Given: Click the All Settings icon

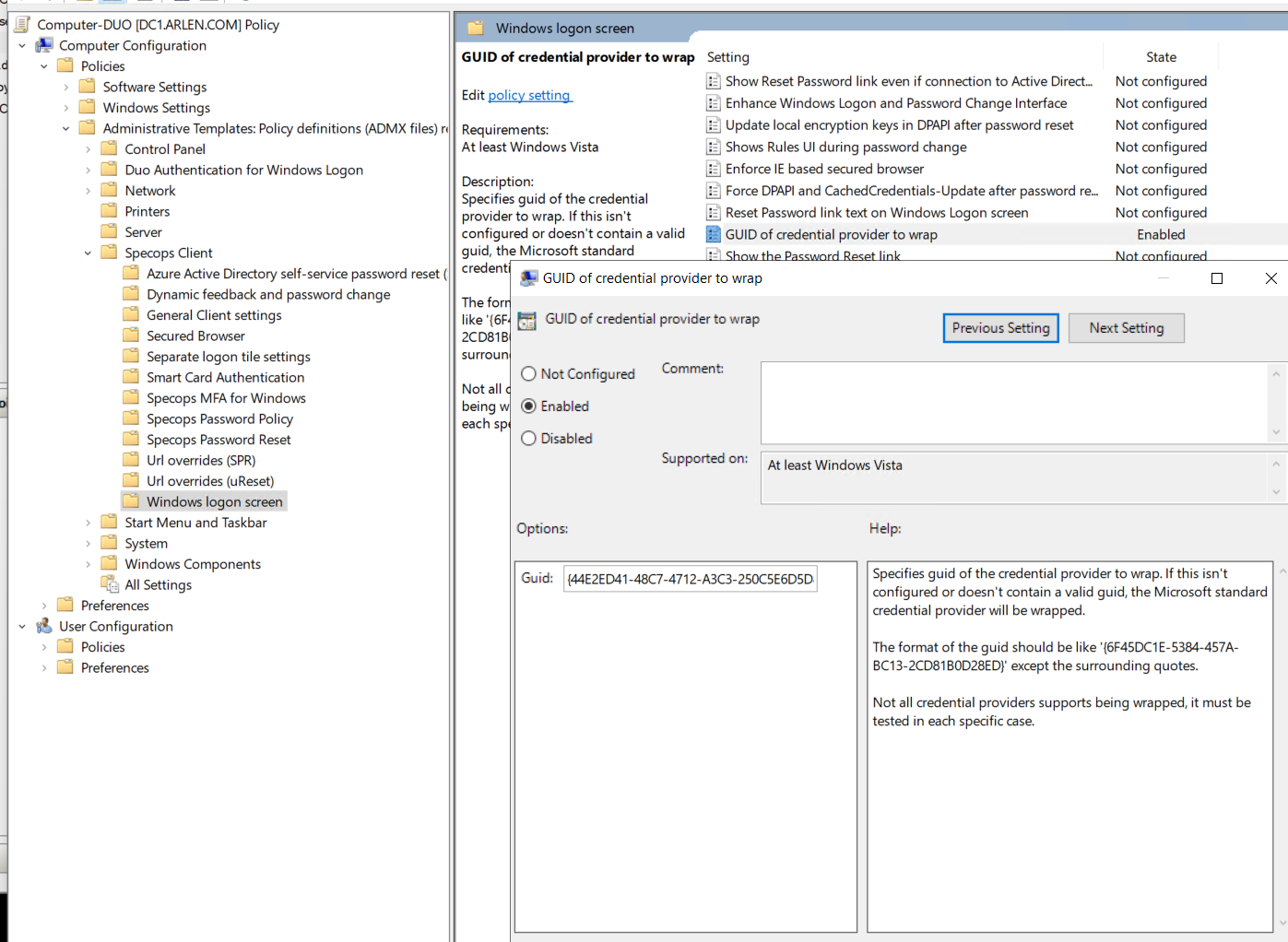Looking at the screenshot, I should pos(110,584).
